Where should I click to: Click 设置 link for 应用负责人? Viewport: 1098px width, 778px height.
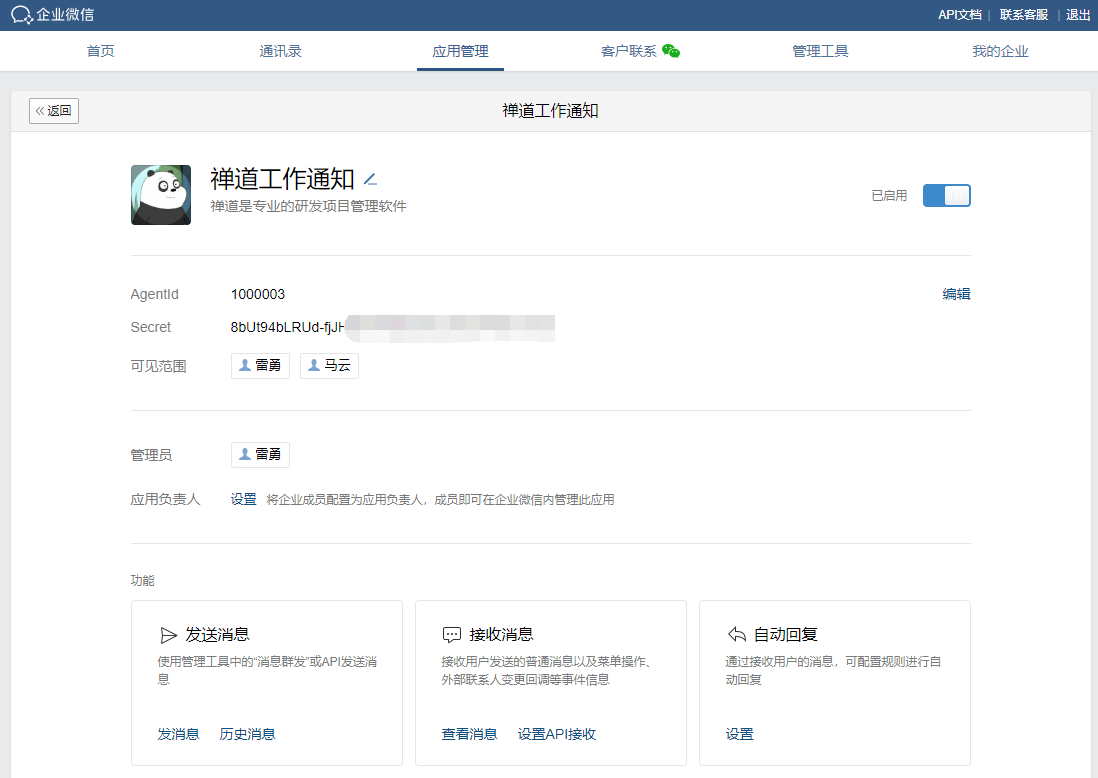pyautogui.click(x=244, y=499)
